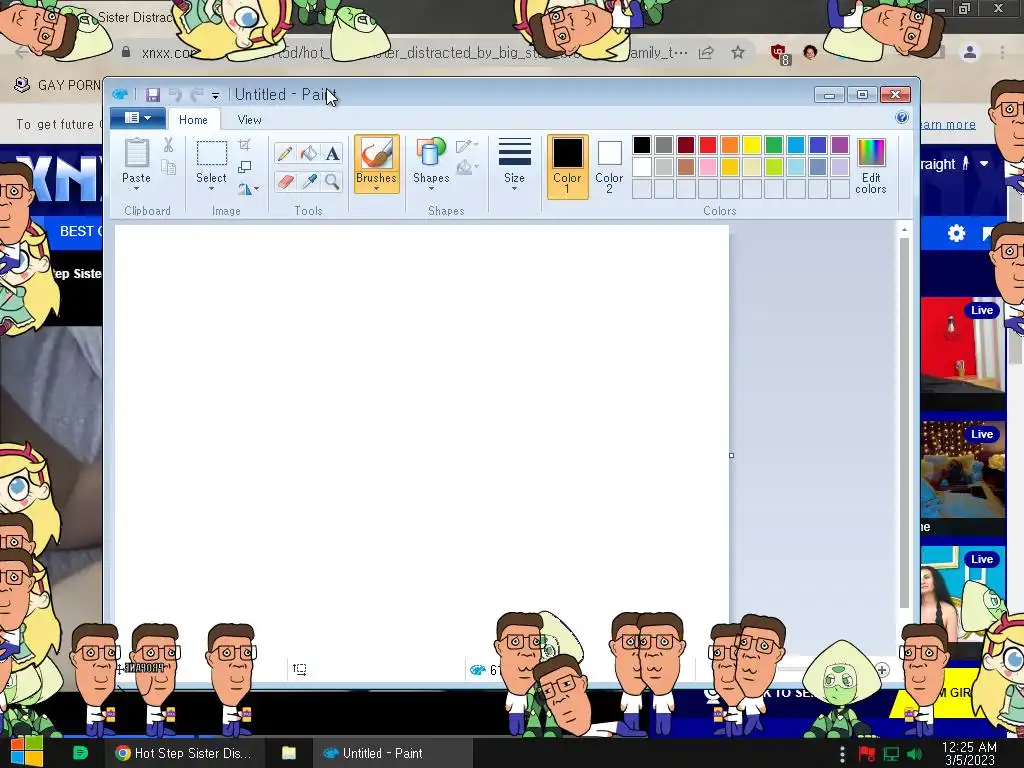This screenshot has height=768, width=1024.
Task: Activate the Select rectangle tool
Action: coord(212,153)
